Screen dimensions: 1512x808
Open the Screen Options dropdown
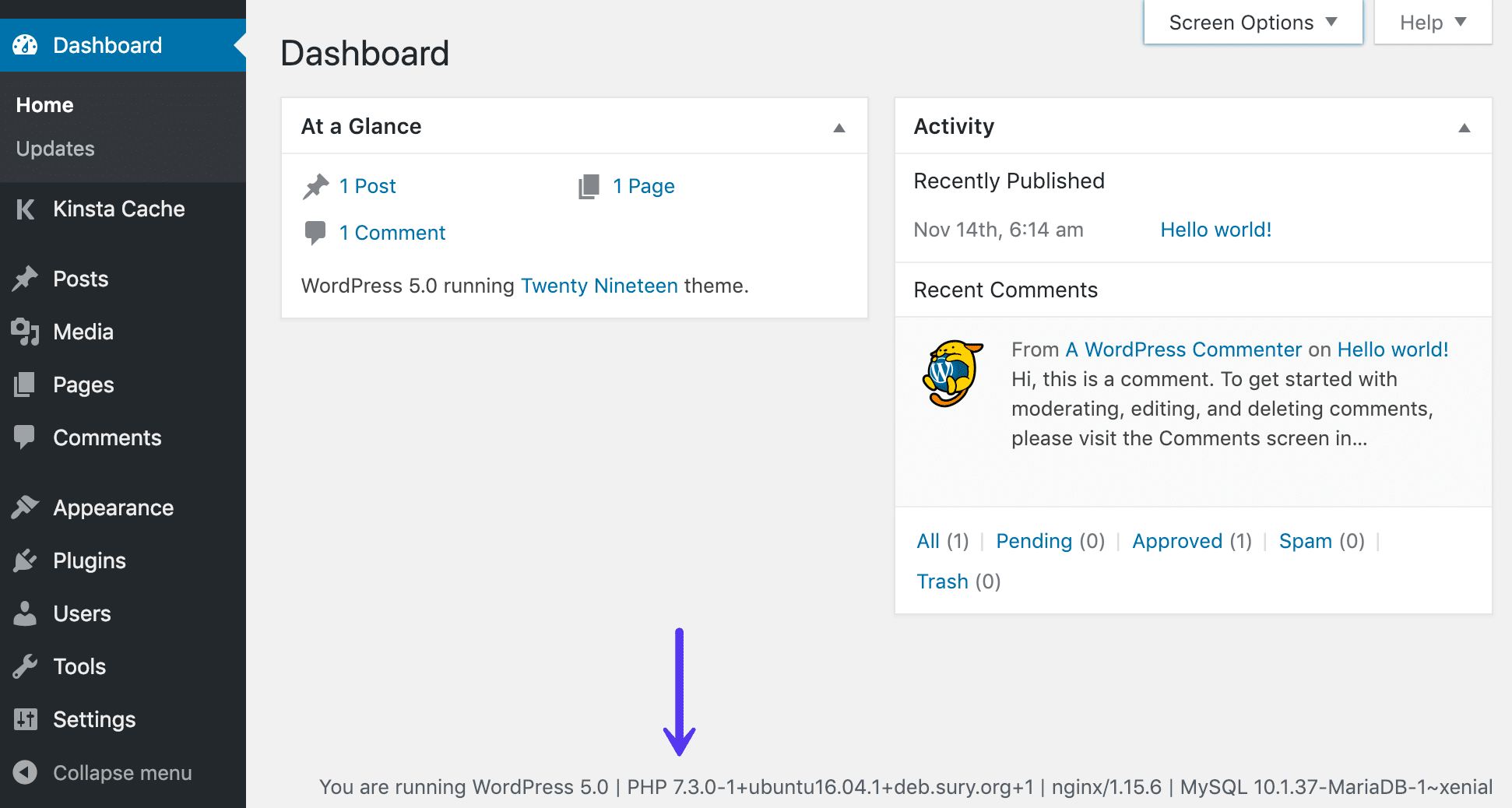coord(1251,23)
